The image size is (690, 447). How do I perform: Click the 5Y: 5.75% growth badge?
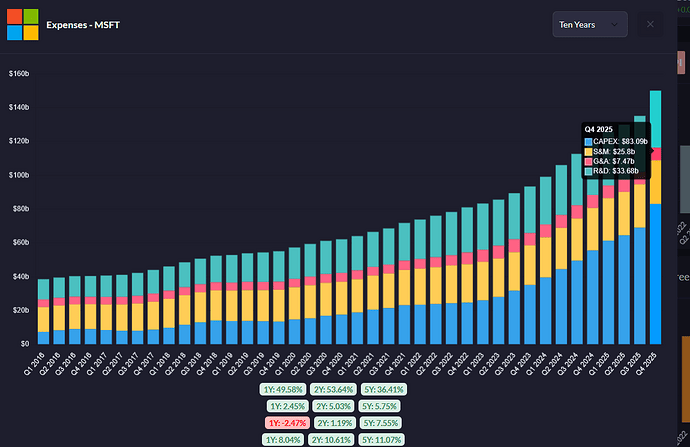point(379,406)
